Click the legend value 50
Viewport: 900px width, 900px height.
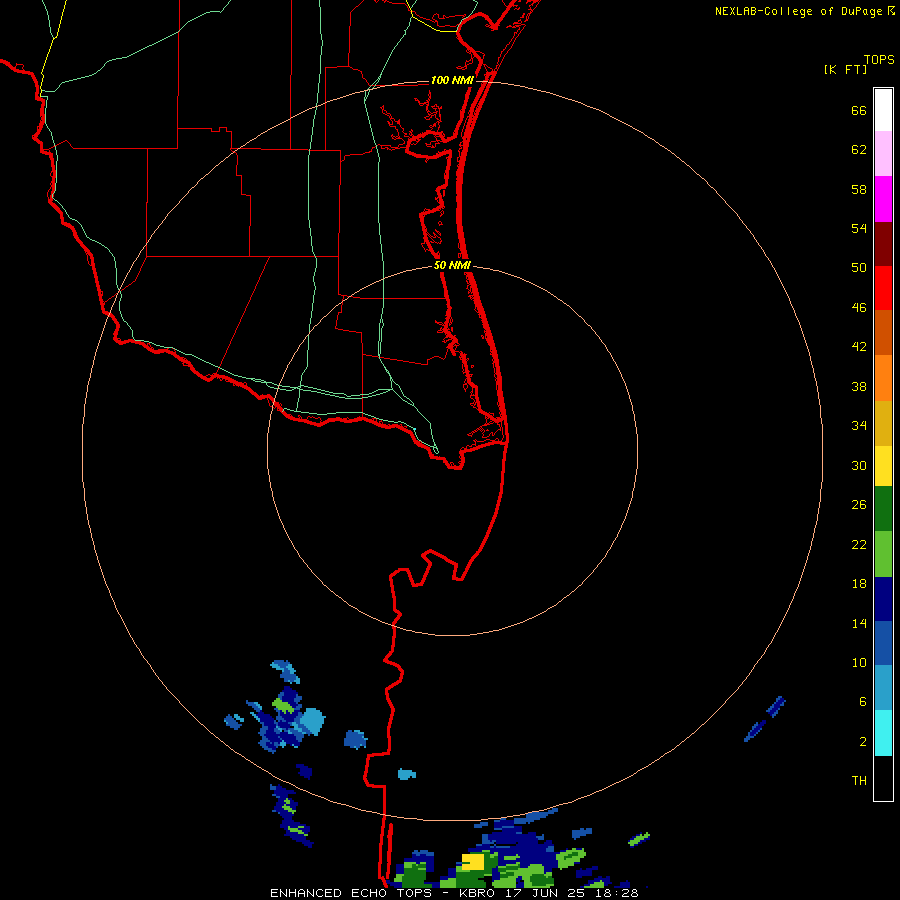(x=859, y=267)
